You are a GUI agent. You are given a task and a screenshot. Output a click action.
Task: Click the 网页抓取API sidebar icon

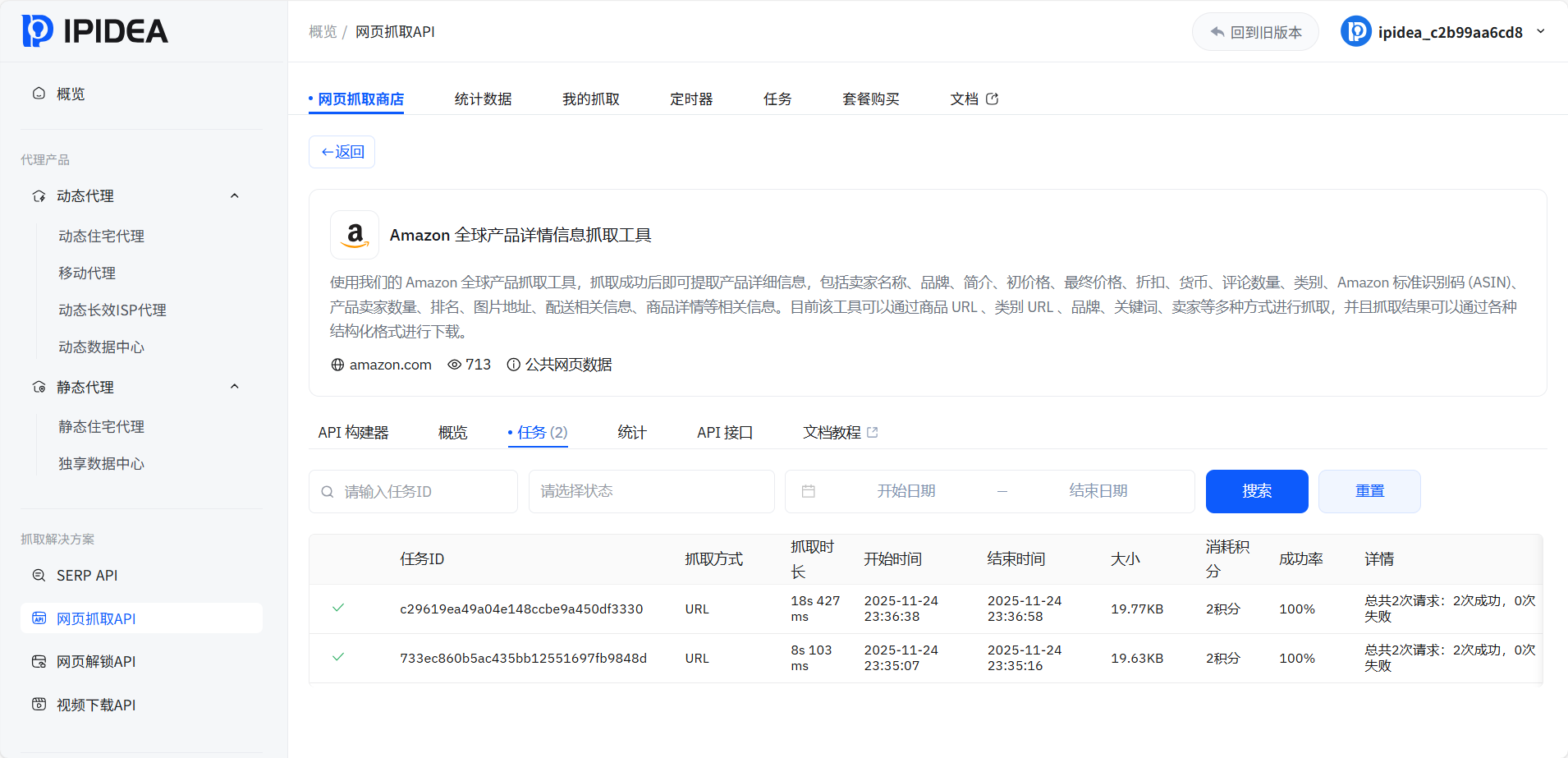[x=39, y=618]
